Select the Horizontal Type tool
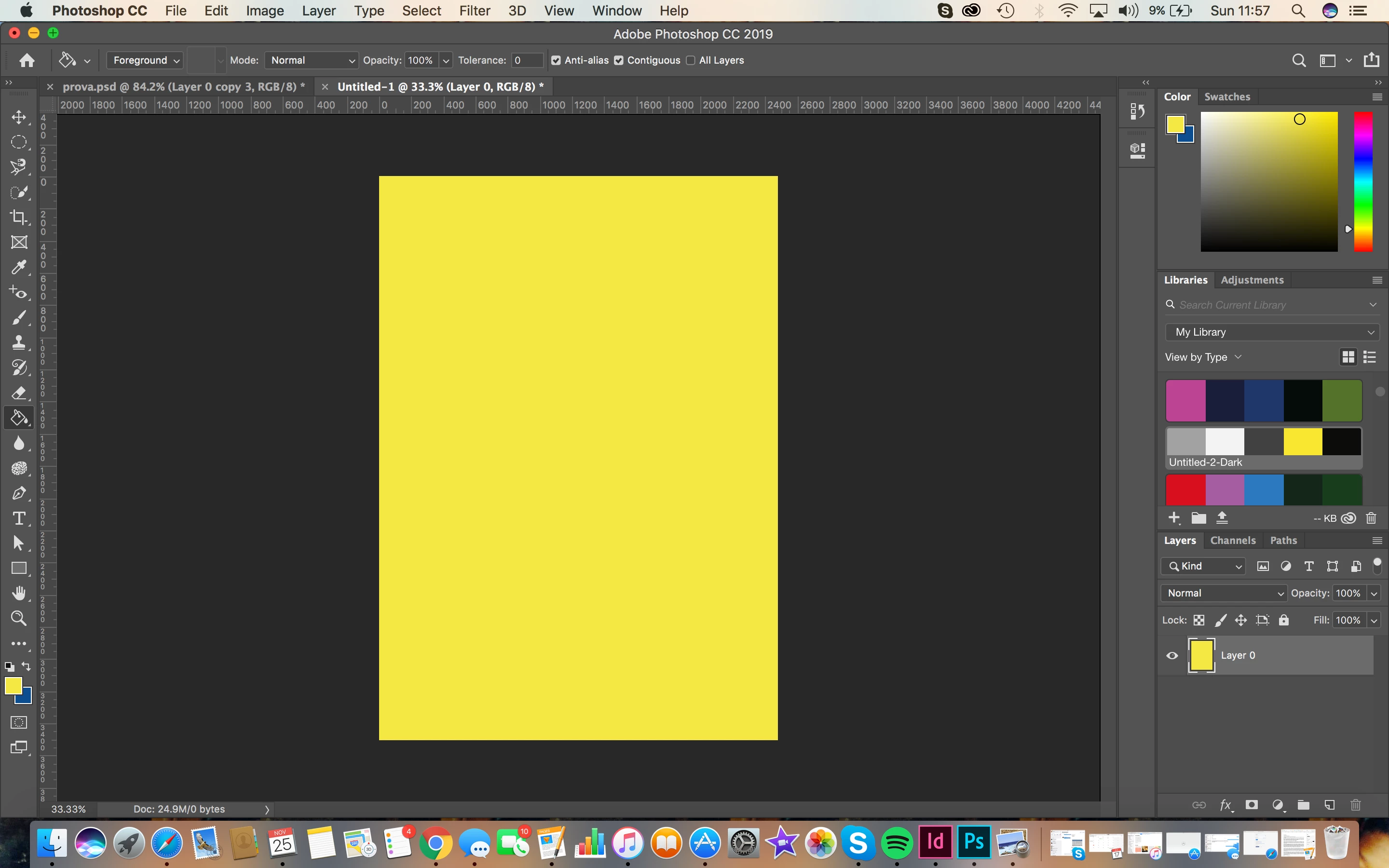Image resolution: width=1389 pixels, height=868 pixels. (x=18, y=518)
